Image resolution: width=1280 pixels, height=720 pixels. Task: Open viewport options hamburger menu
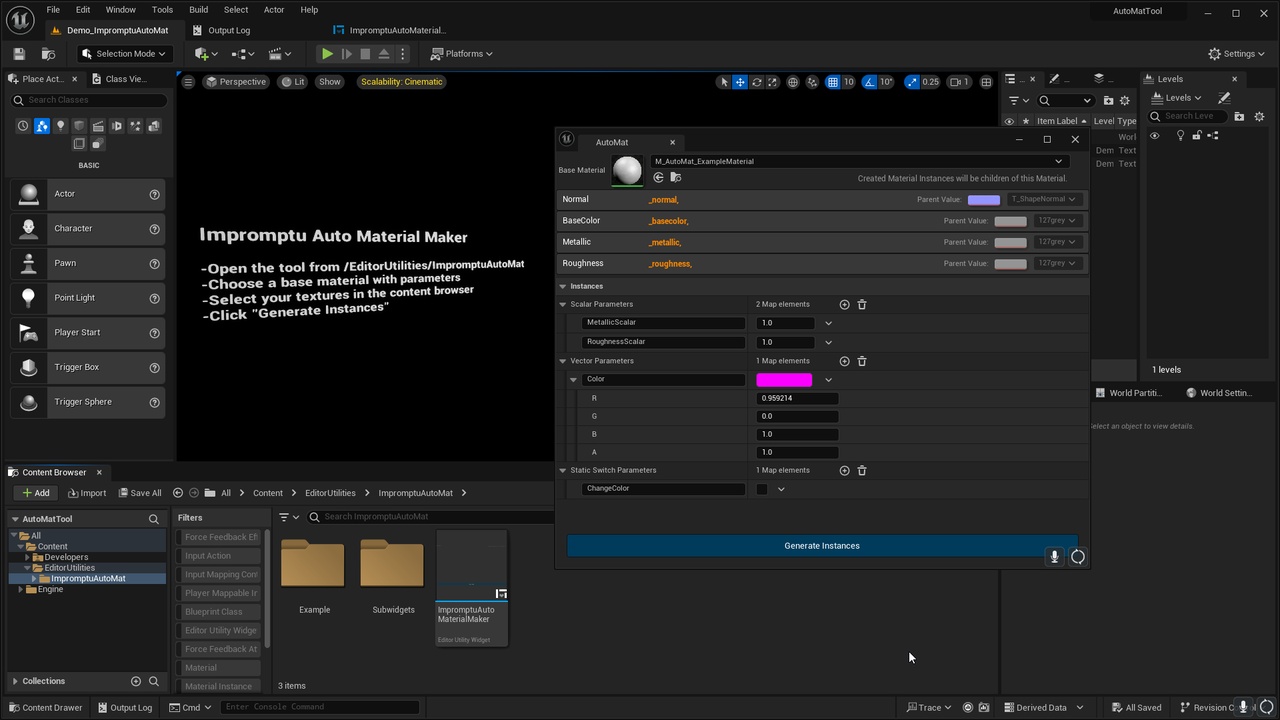(x=188, y=82)
